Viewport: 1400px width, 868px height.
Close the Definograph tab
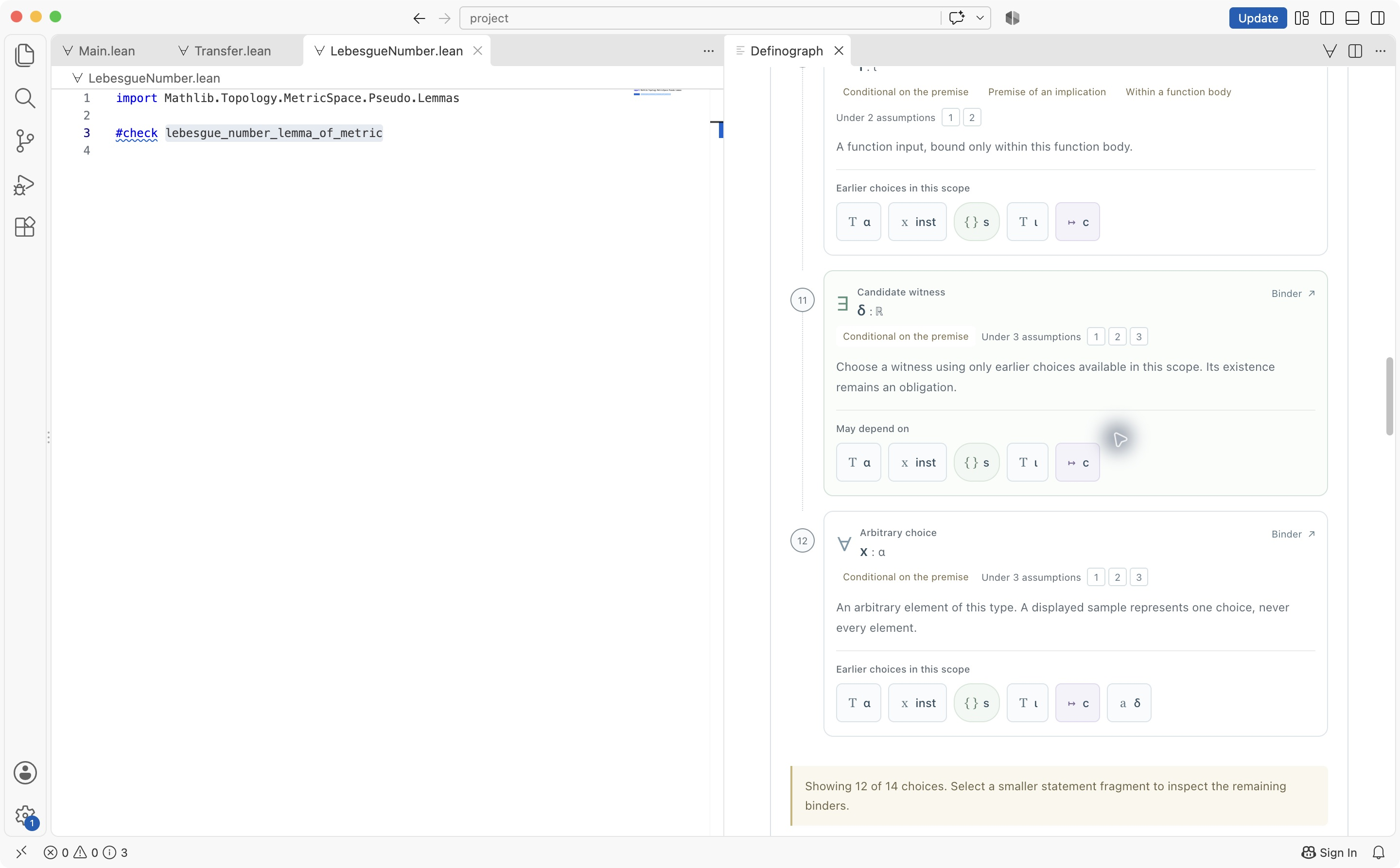pyautogui.click(x=839, y=51)
